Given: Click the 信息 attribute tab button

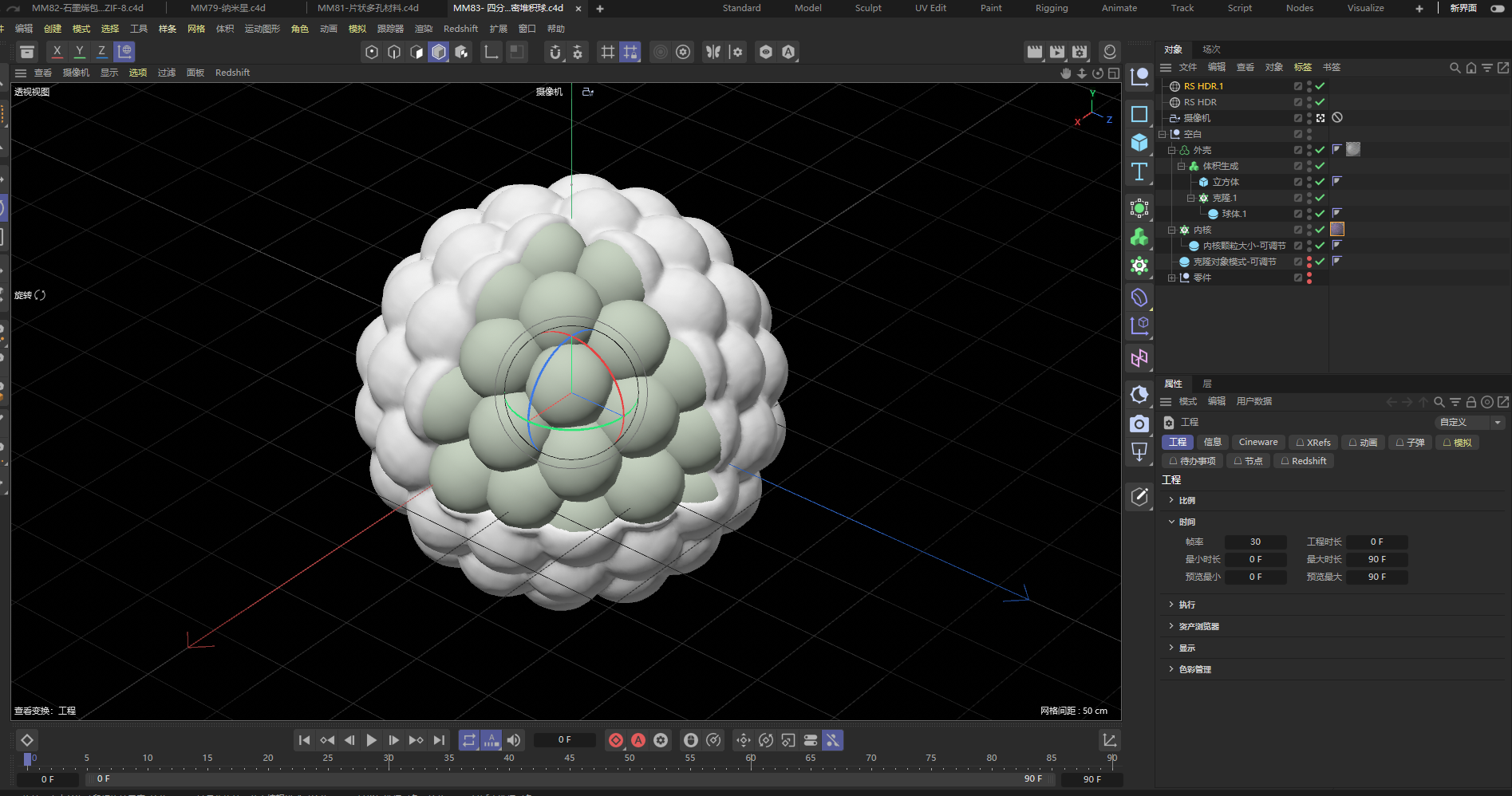Looking at the screenshot, I should click(1213, 442).
